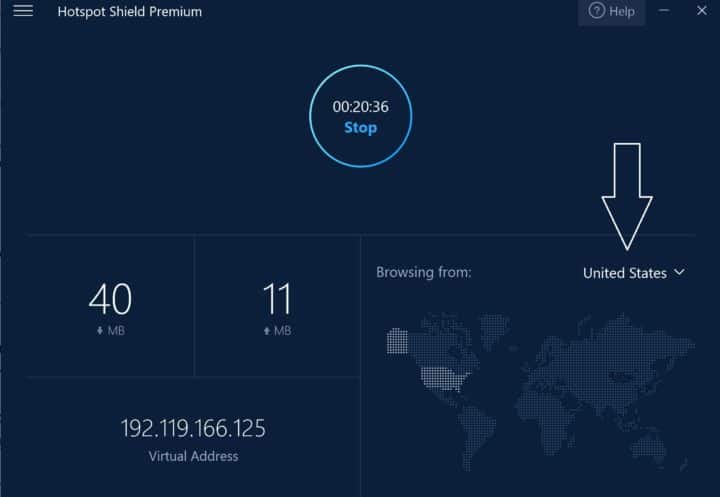Screen dimensions: 720x497
Task: Click the Virtual Address label
Action: point(193,456)
